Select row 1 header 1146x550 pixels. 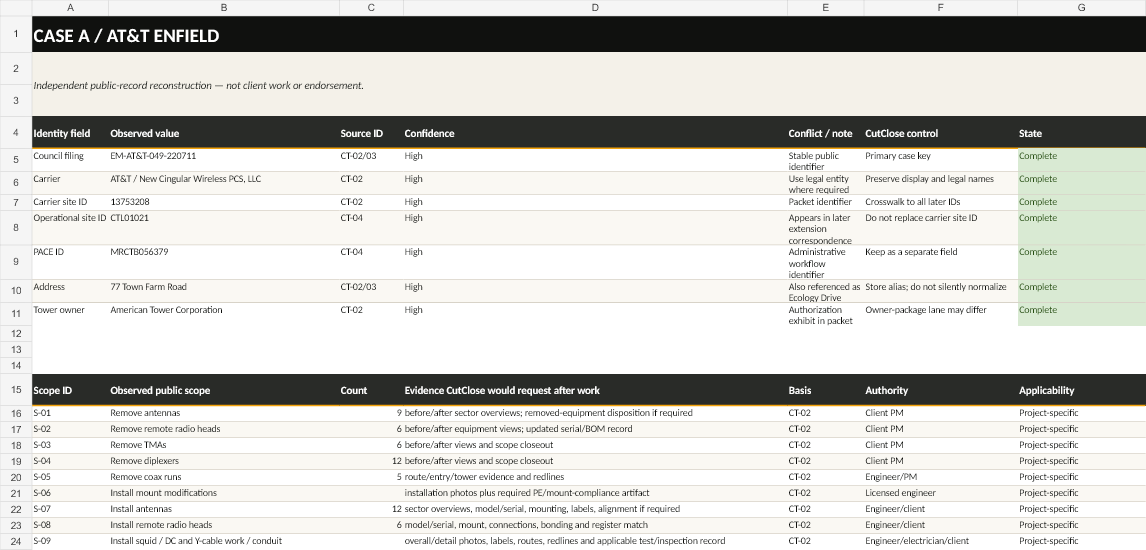pos(16,34)
